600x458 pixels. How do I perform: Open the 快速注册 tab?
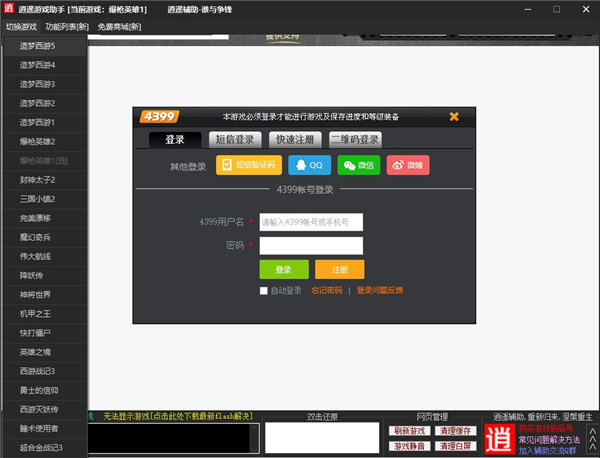click(x=295, y=140)
